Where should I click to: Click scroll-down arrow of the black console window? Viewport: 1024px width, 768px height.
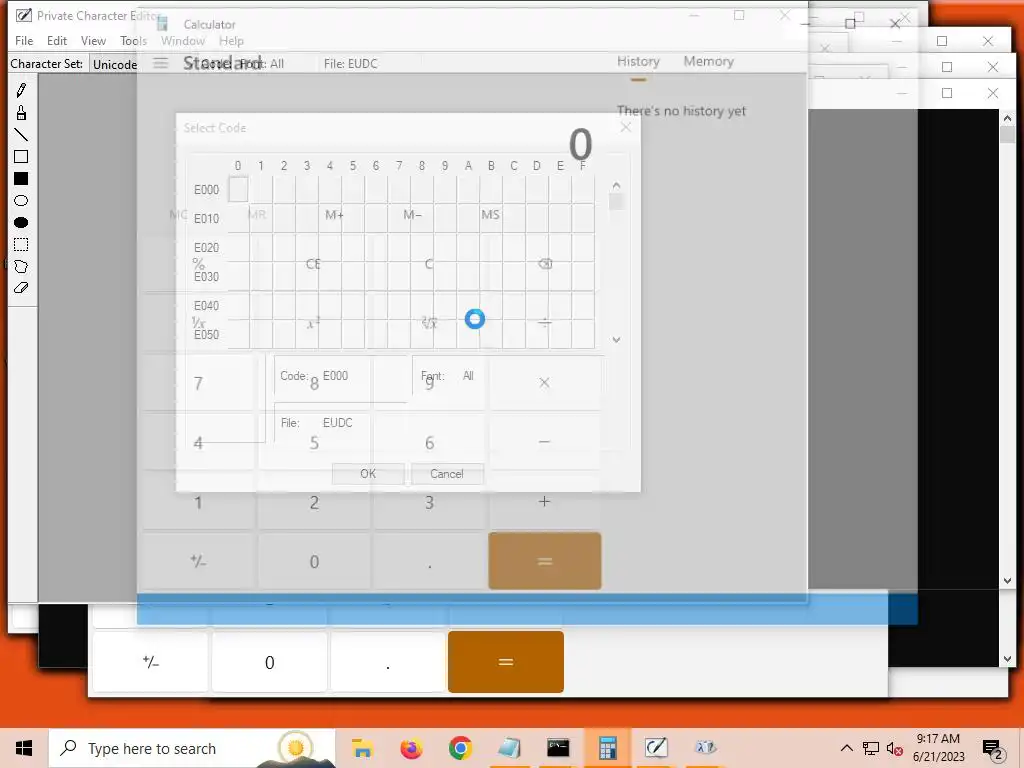[x=1007, y=581]
